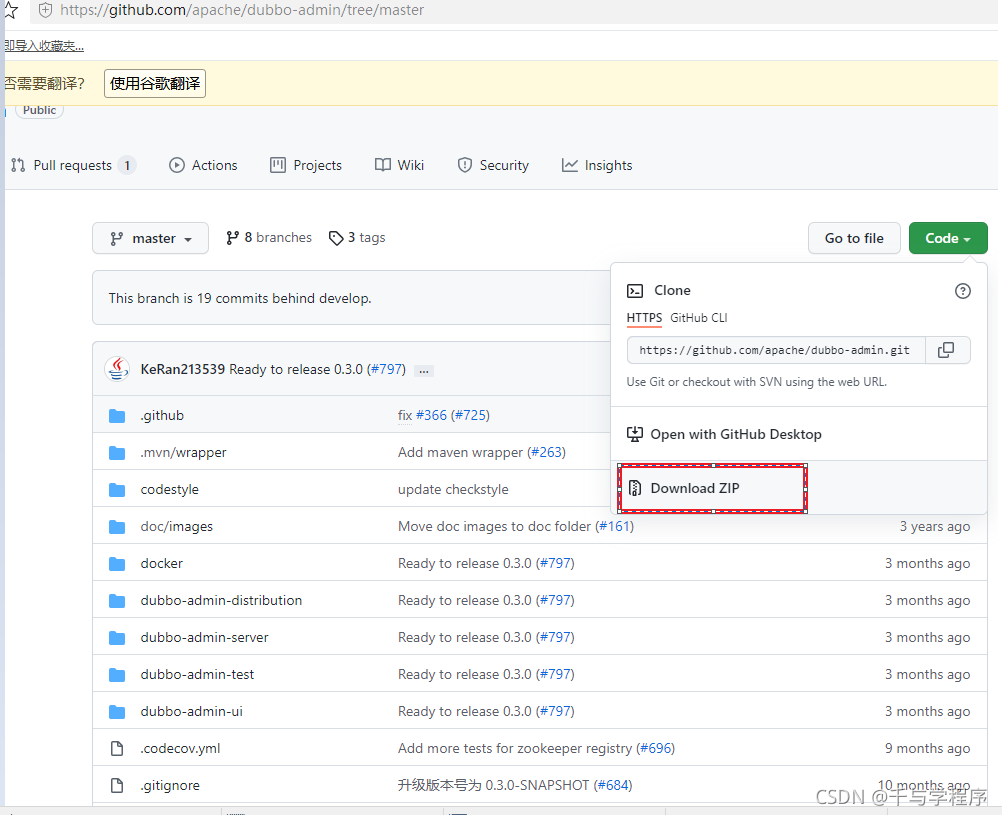Open the .mvn/wrapper folder
The height and width of the screenshot is (815, 1002).
pos(183,453)
